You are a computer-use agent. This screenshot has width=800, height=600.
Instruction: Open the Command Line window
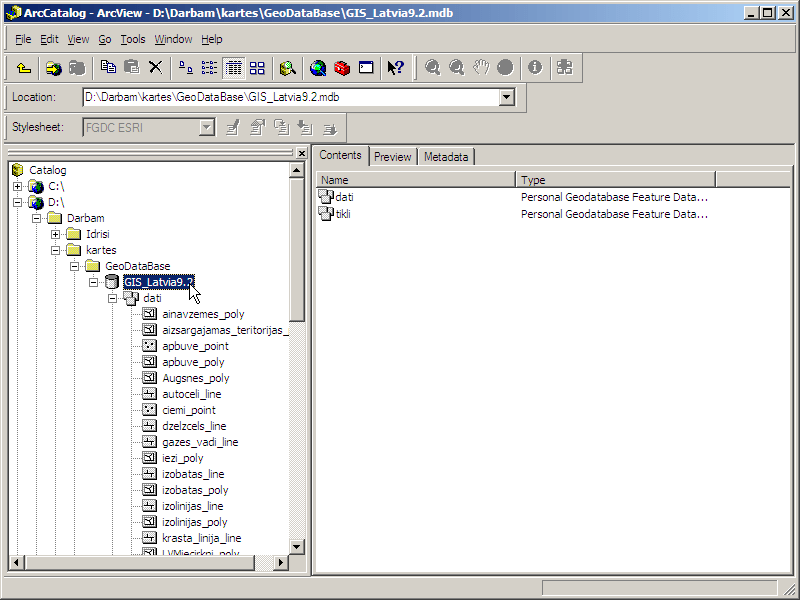366,68
